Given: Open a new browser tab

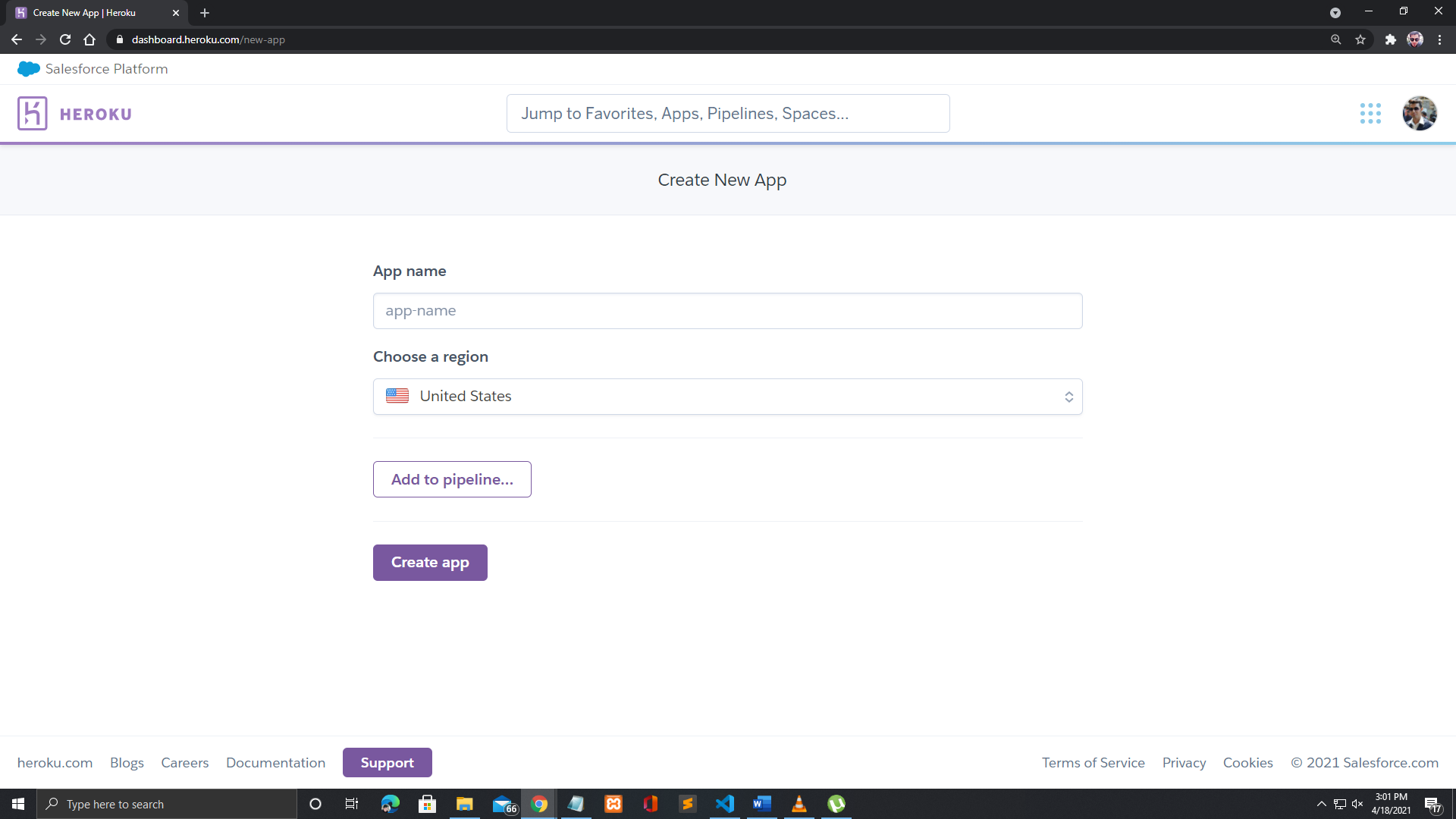Looking at the screenshot, I should tap(205, 13).
